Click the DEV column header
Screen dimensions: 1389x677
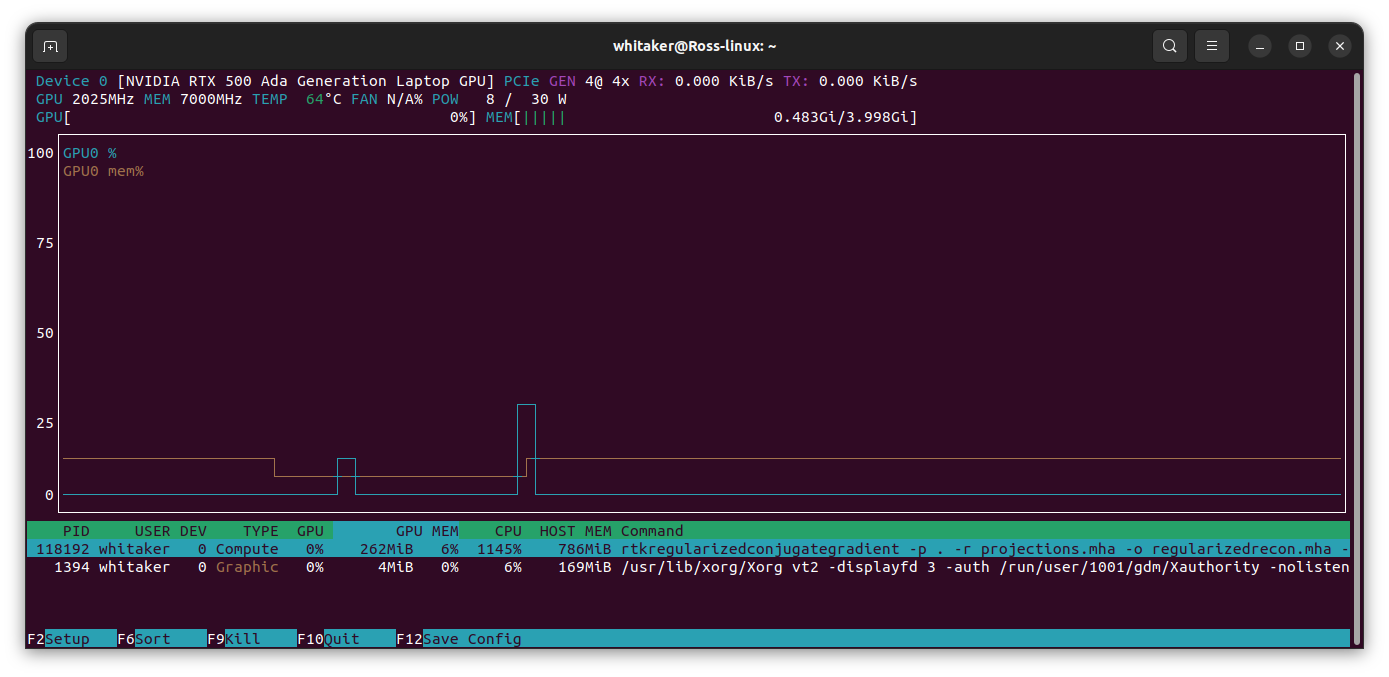(x=193, y=531)
